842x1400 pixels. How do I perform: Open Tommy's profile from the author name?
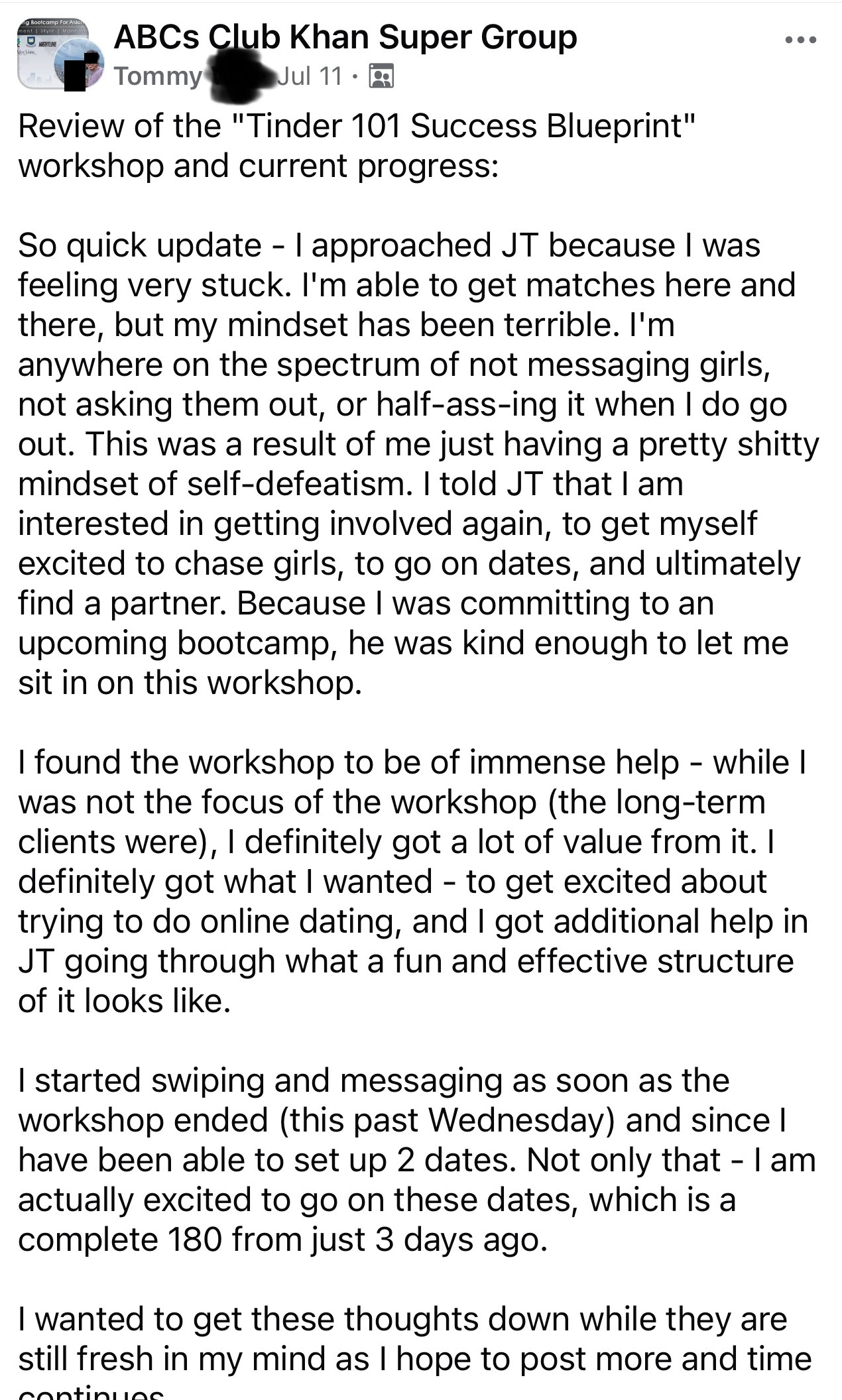tap(157, 77)
